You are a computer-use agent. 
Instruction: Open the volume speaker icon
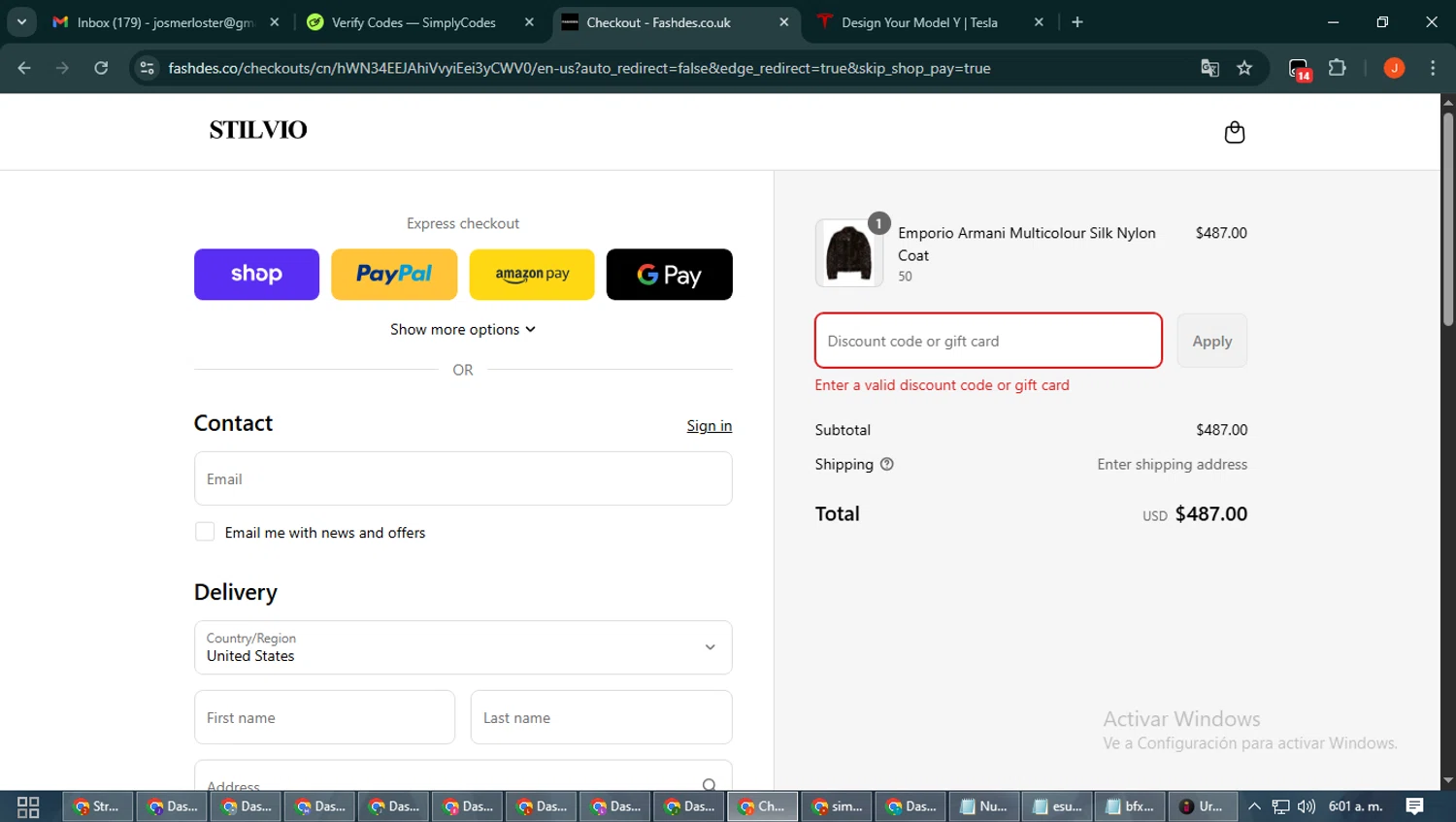click(x=1307, y=806)
